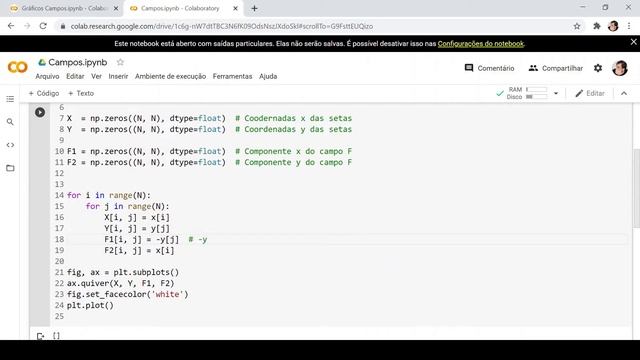
Task: Open the Chrome profile avatar
Action: (x=613, y=26)
